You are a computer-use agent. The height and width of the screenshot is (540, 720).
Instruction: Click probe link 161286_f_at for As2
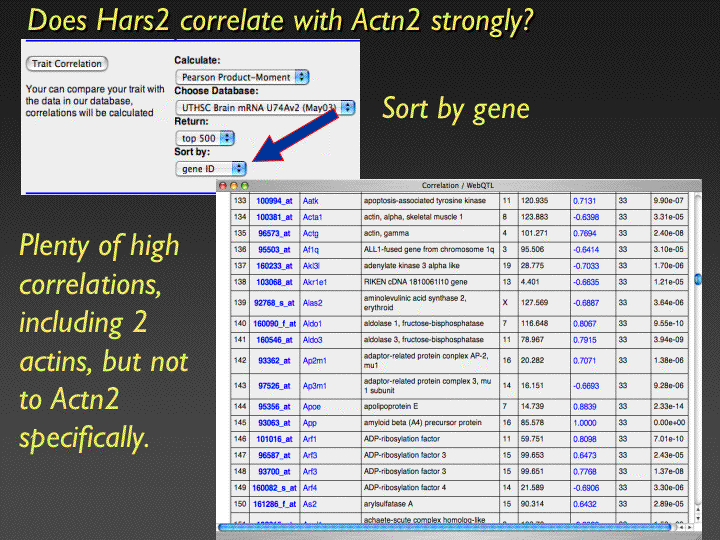274,503
